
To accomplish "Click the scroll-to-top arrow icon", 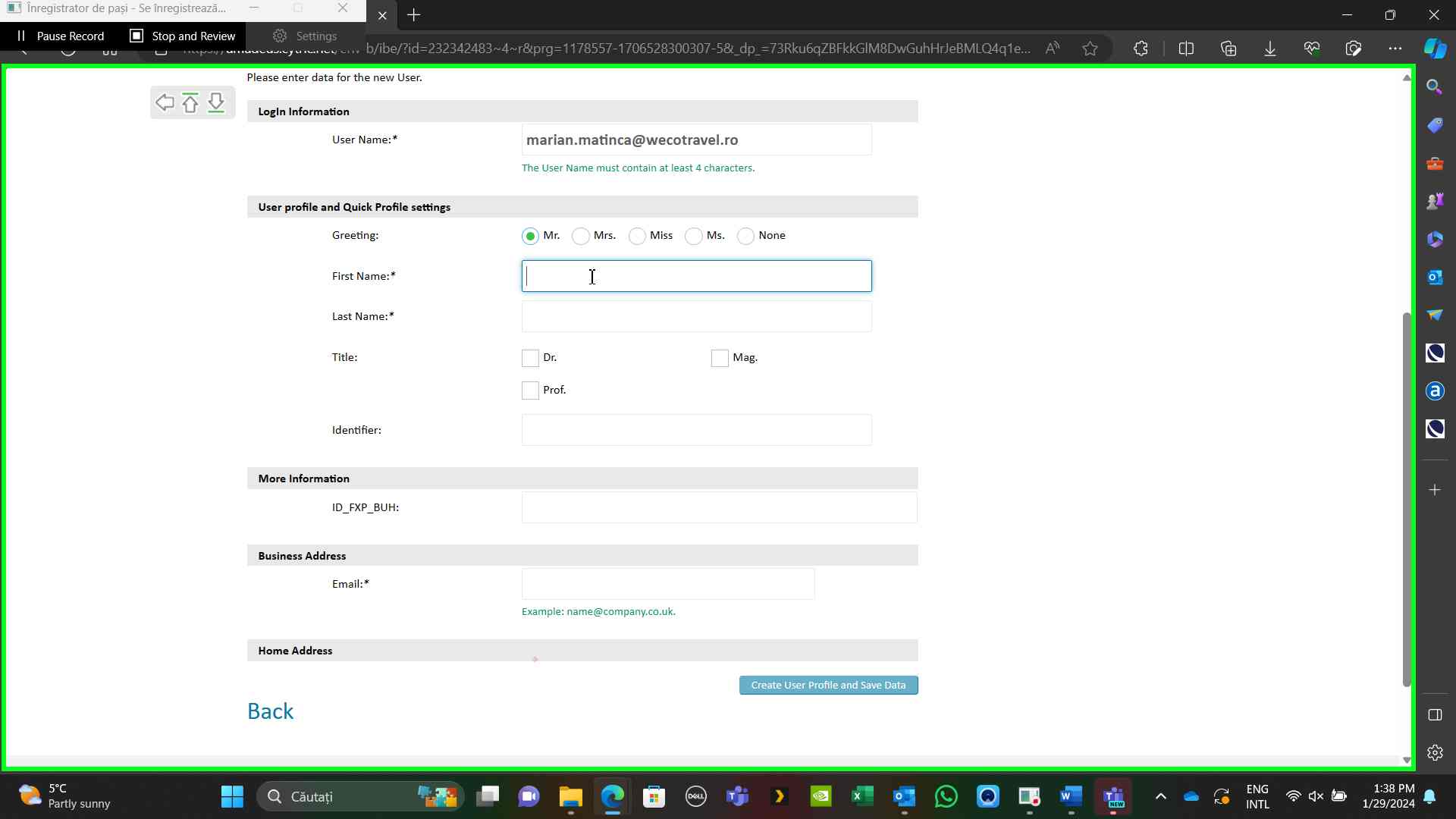I will pyautogui.click(x=190, y=102).
